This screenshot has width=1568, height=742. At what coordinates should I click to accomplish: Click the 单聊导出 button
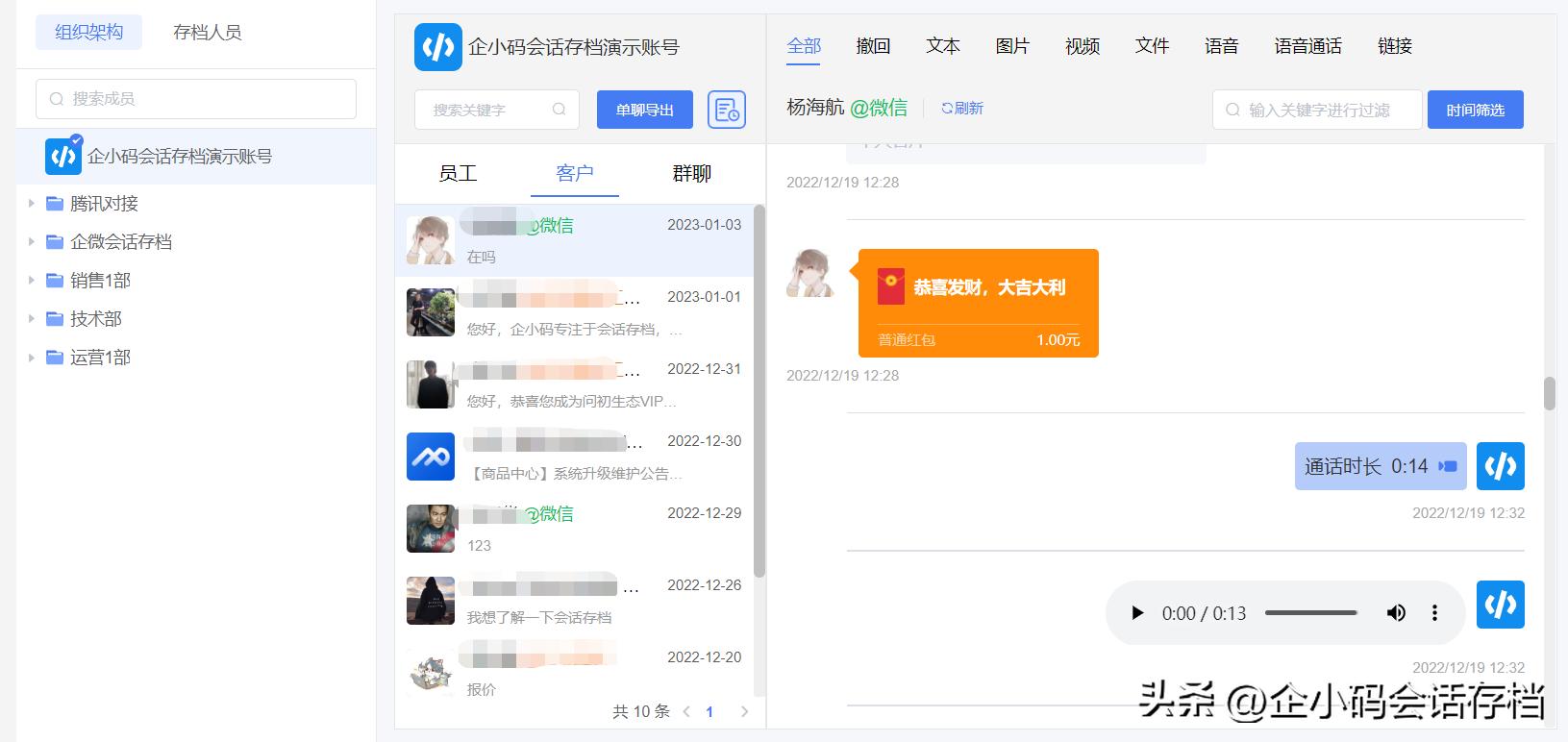pos(645,110)
